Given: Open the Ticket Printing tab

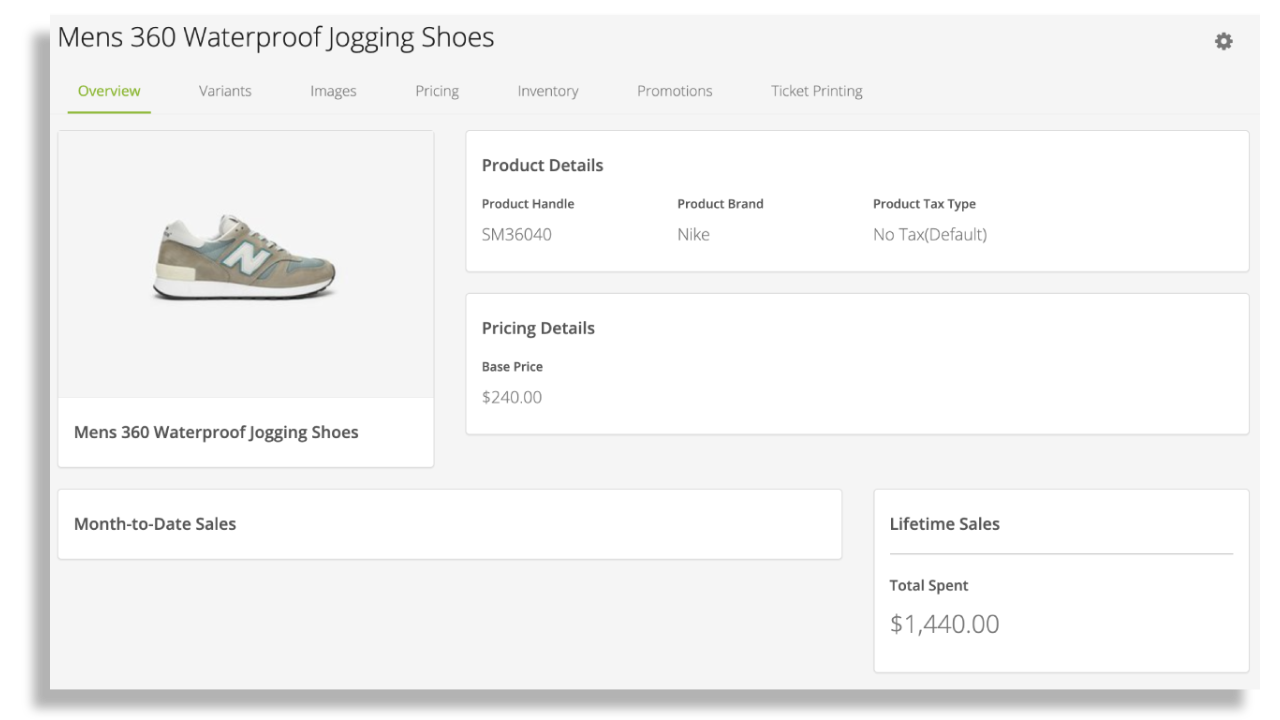Looking at the screenshot, I should 817,91.
